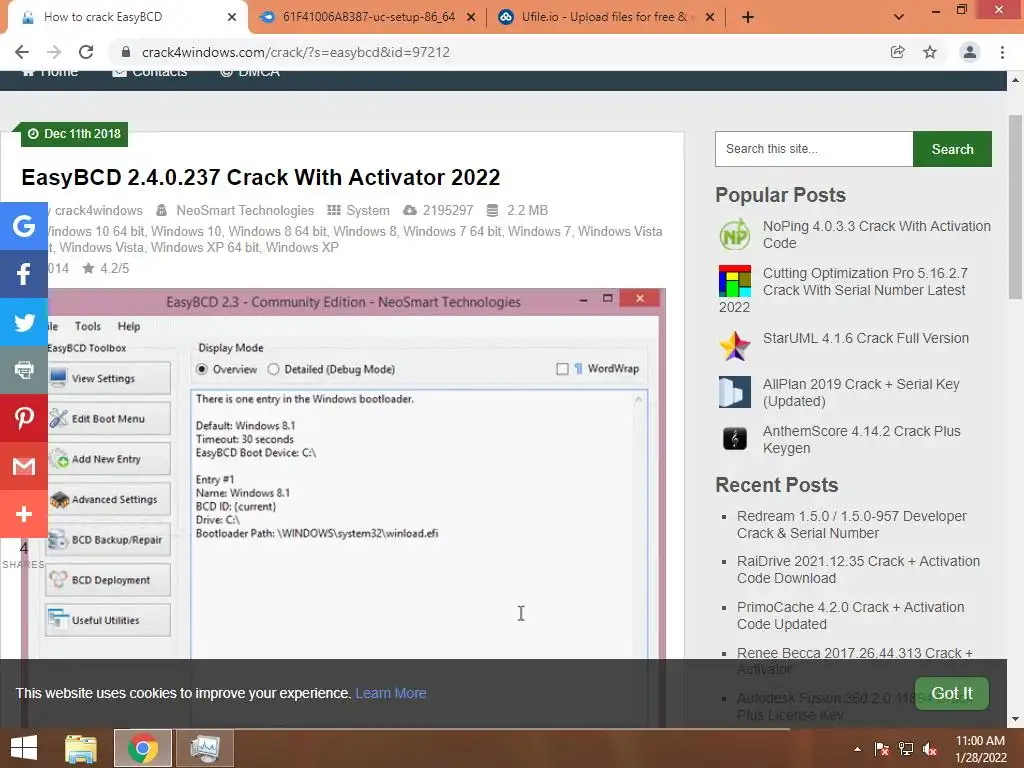Share the page on Twitter
1024x768 pixels.
24,323
